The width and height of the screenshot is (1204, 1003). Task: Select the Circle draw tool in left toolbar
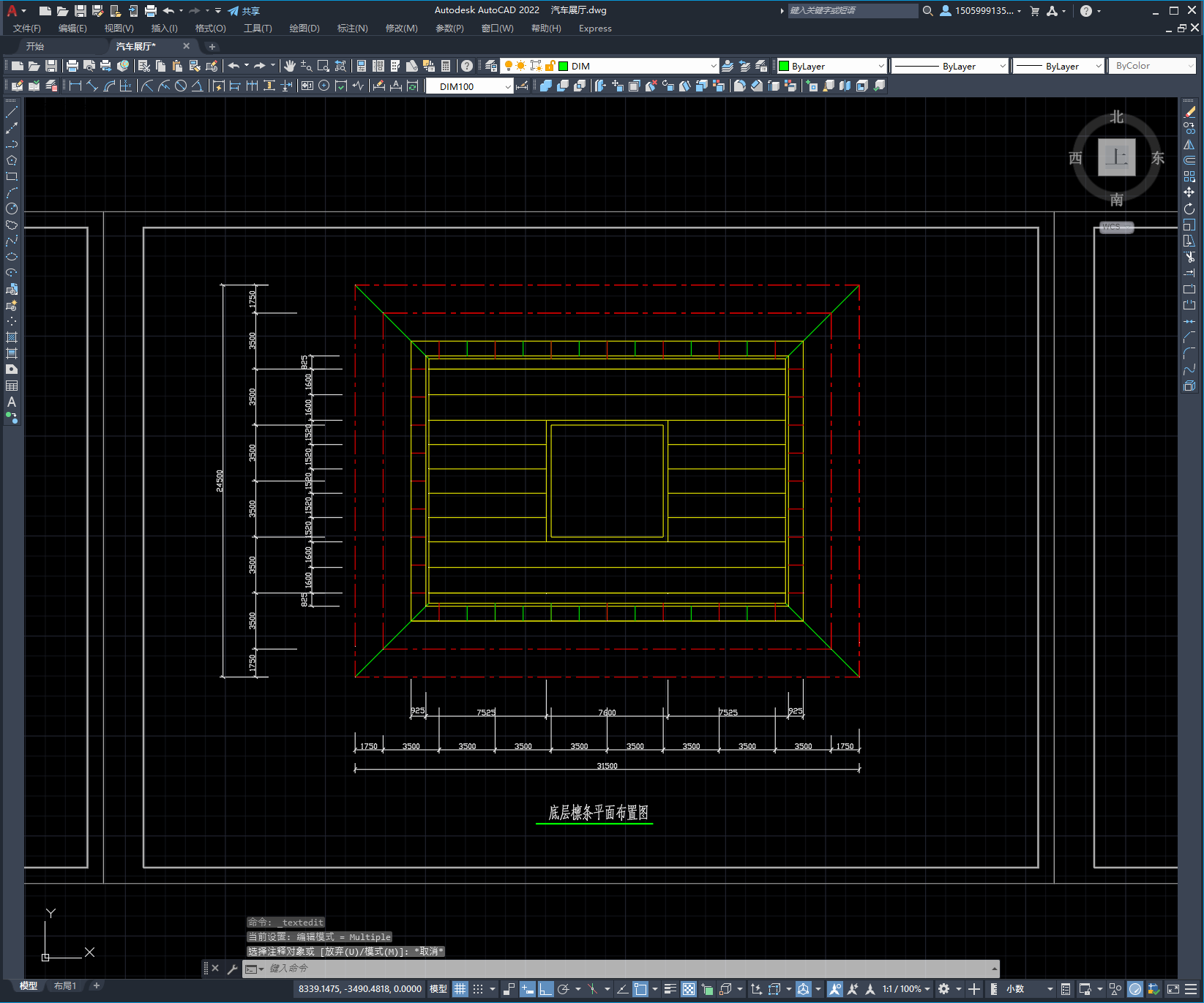click(x=12, y=209)
